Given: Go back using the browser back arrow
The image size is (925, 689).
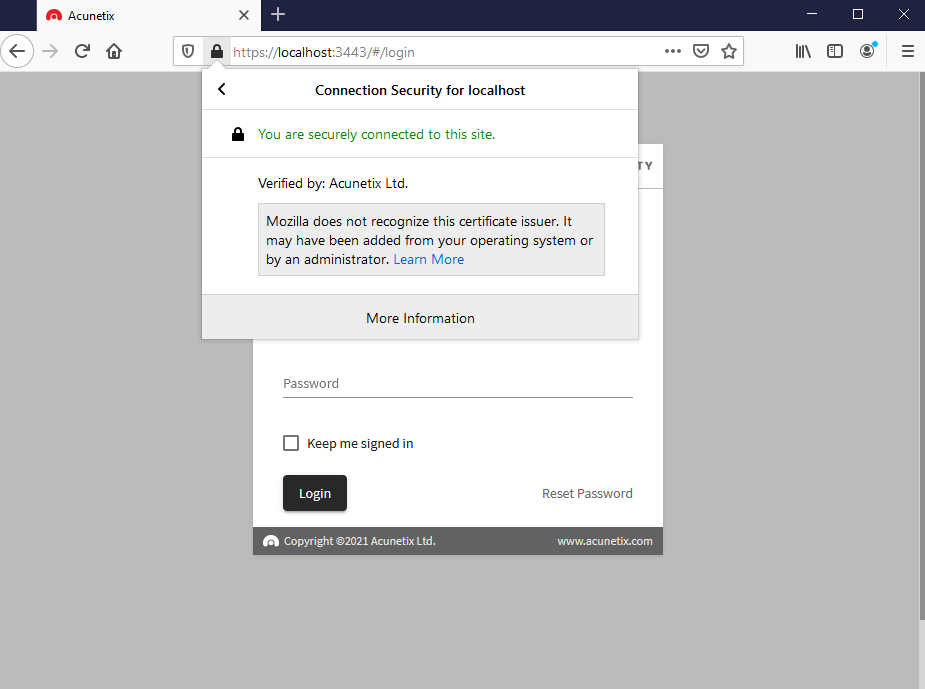Looking at the screenshot, I should pos(17,51).
